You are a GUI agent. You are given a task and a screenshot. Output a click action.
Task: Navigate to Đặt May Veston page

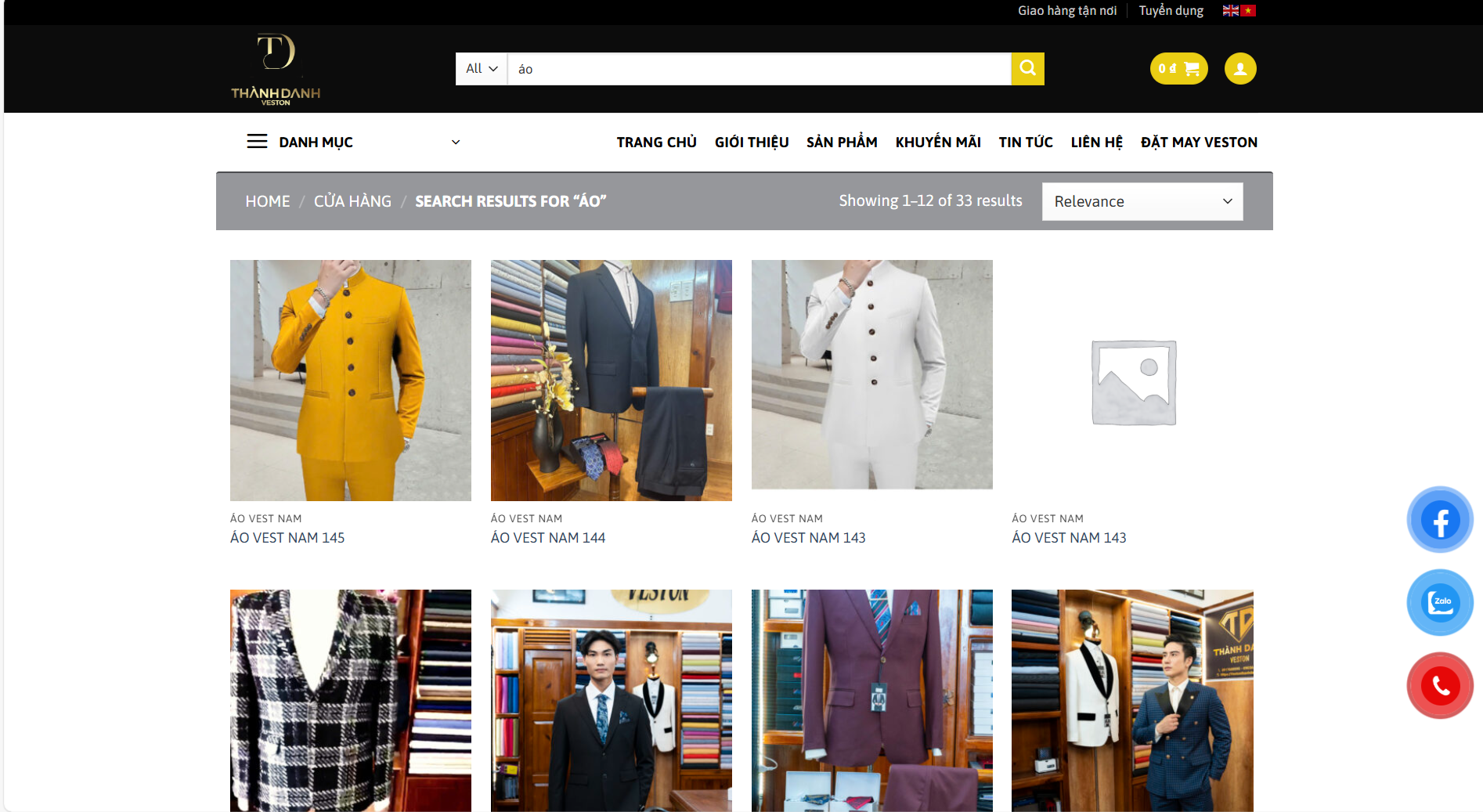tap(1199, 142)
